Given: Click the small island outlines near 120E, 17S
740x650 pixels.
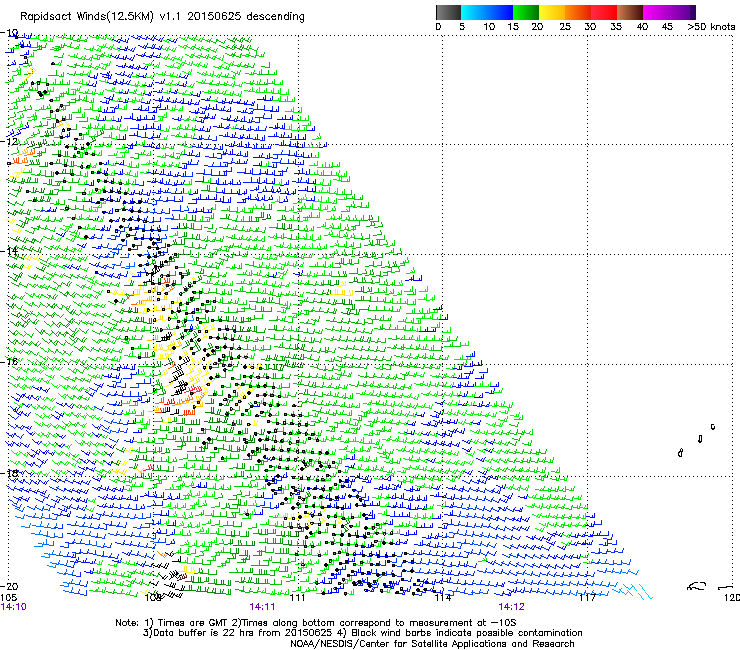Looking at the screenshot, I should (x=697, y=440).
